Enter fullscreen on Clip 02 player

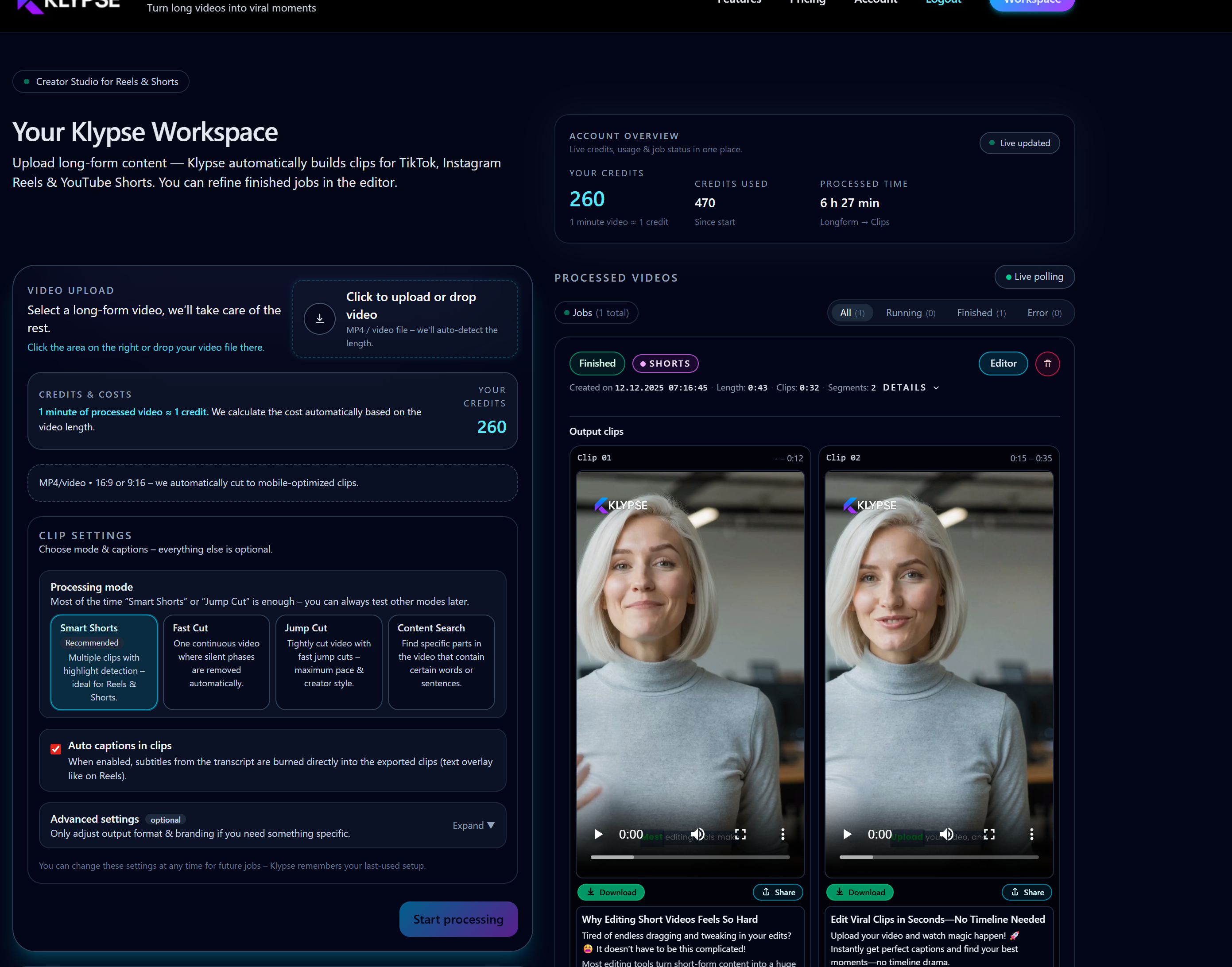pos(989,834)
